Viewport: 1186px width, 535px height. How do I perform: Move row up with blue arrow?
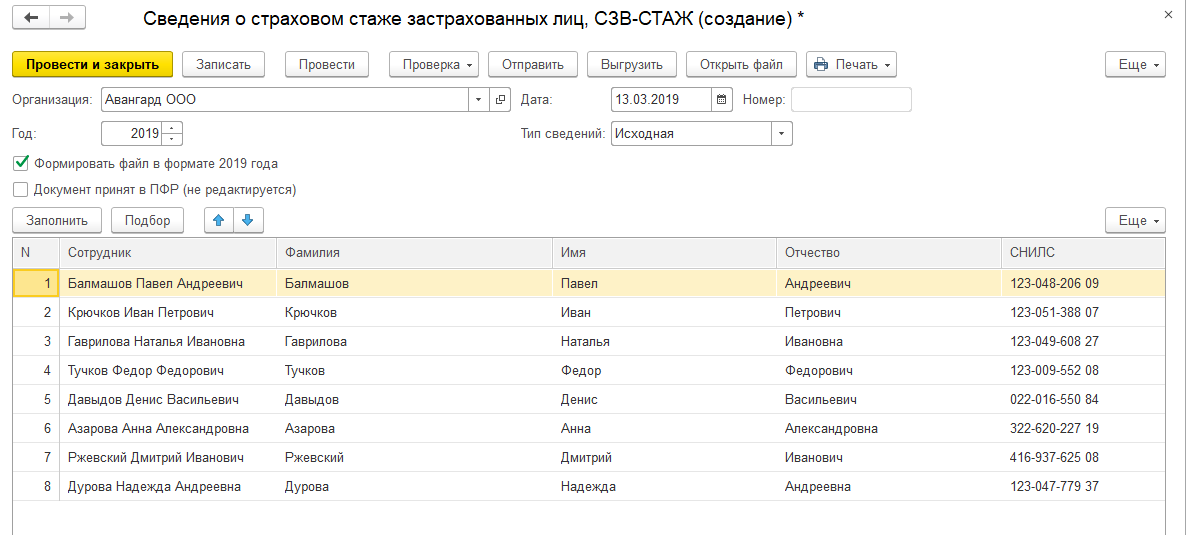(219, 221)
